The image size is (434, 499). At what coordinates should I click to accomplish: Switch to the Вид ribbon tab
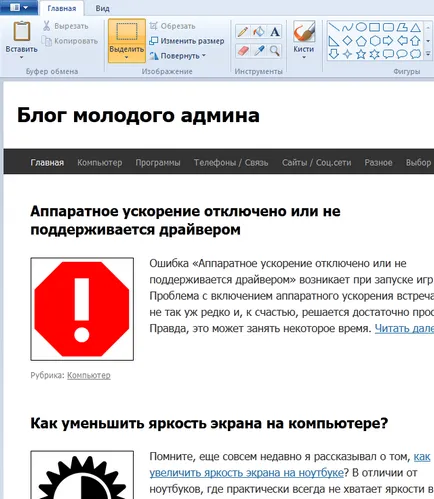pos(102,8)
